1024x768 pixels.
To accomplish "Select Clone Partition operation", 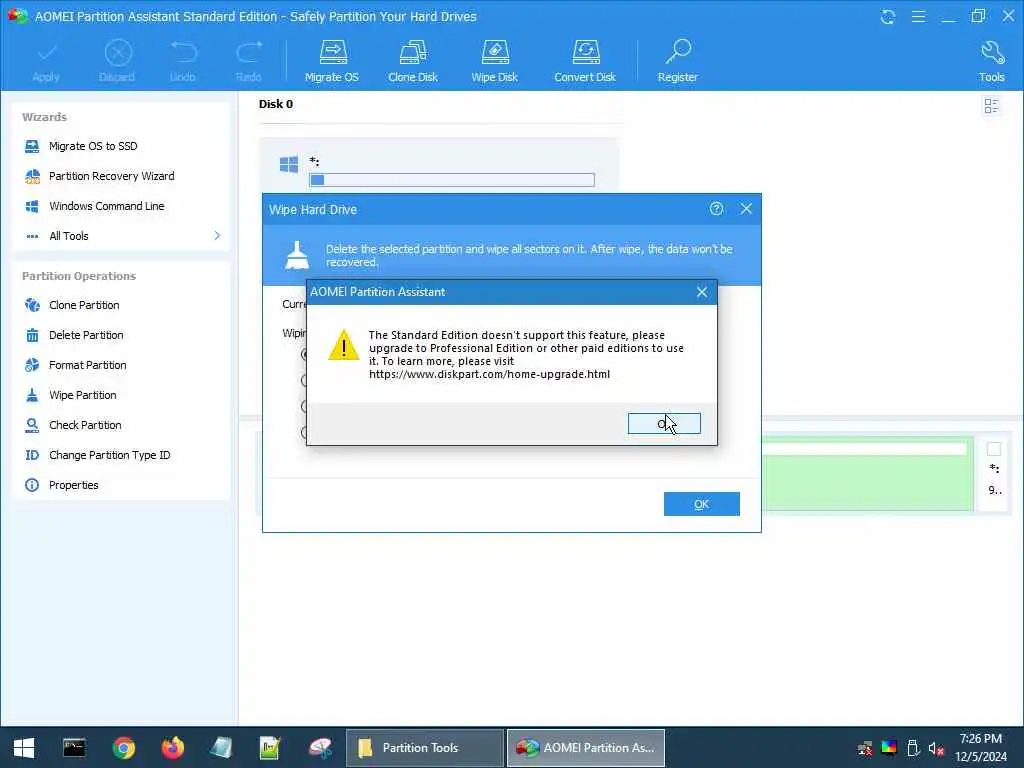I will click(x=84, y=305).
